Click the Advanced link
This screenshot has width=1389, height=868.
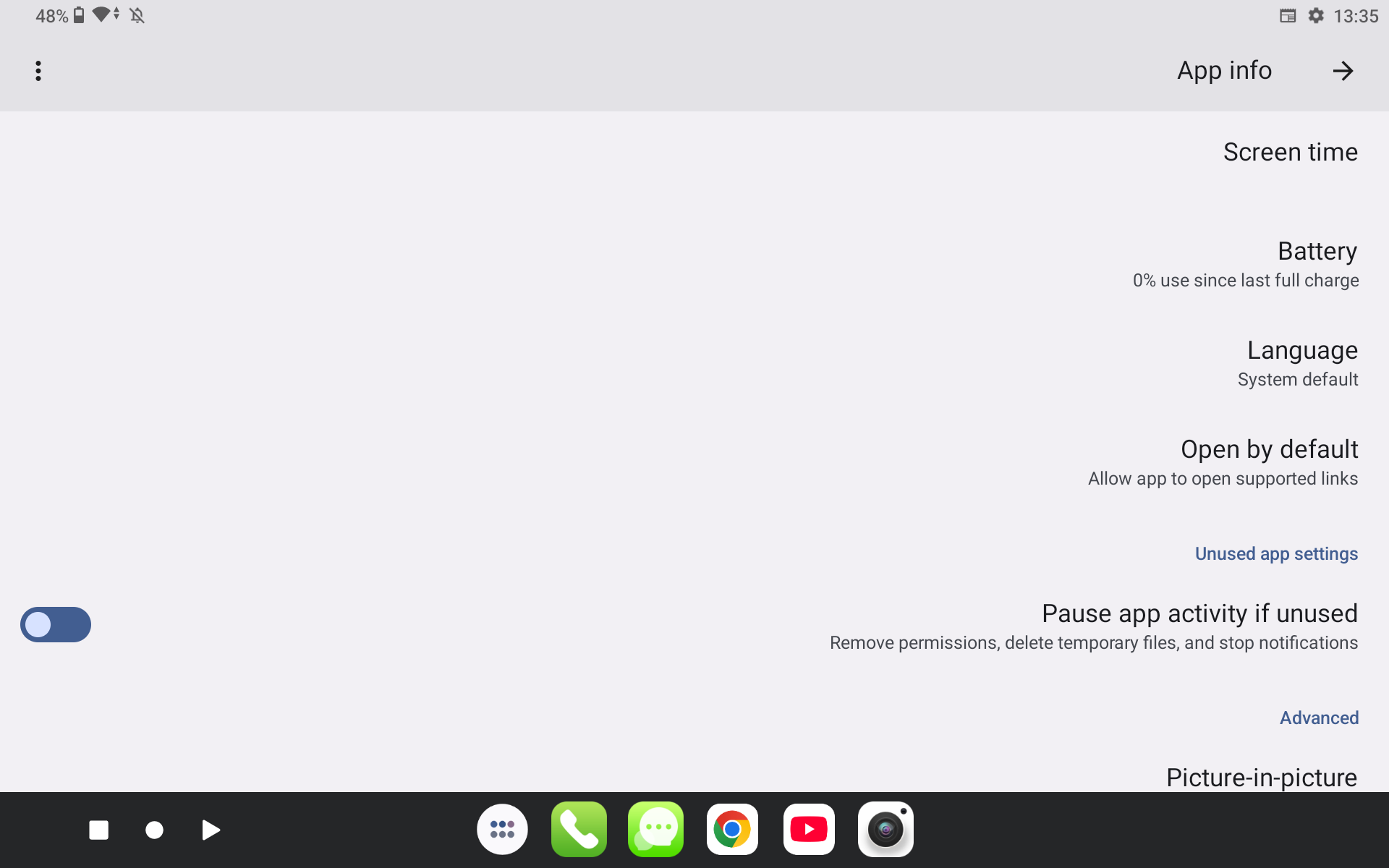point(1319,718)
